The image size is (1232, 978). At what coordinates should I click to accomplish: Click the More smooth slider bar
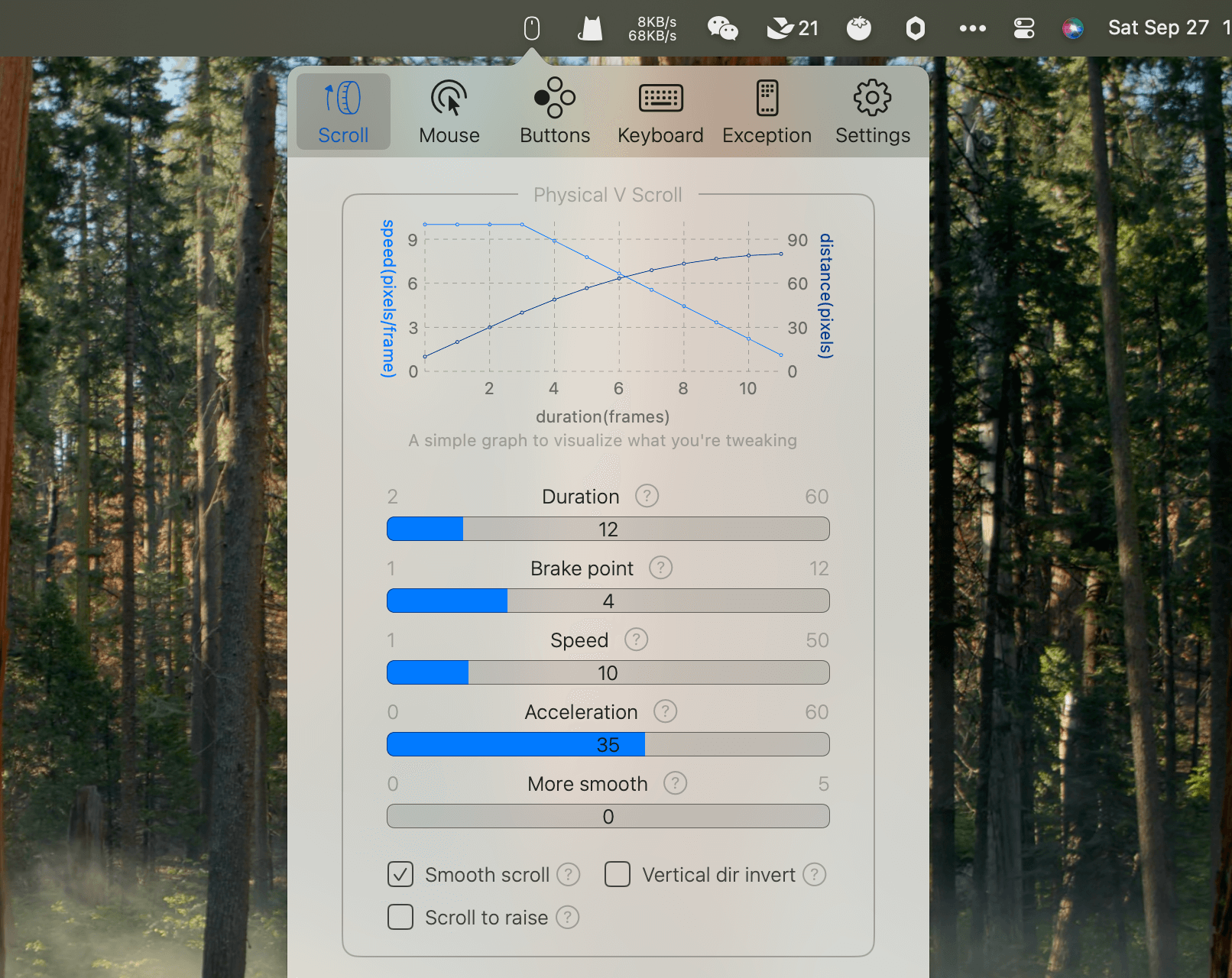608,816
